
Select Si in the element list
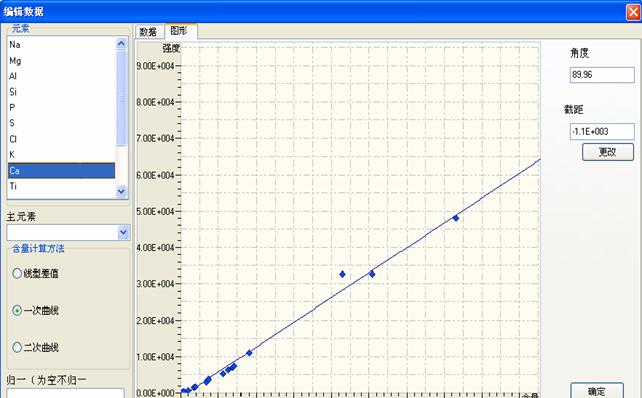coord(61,92)
